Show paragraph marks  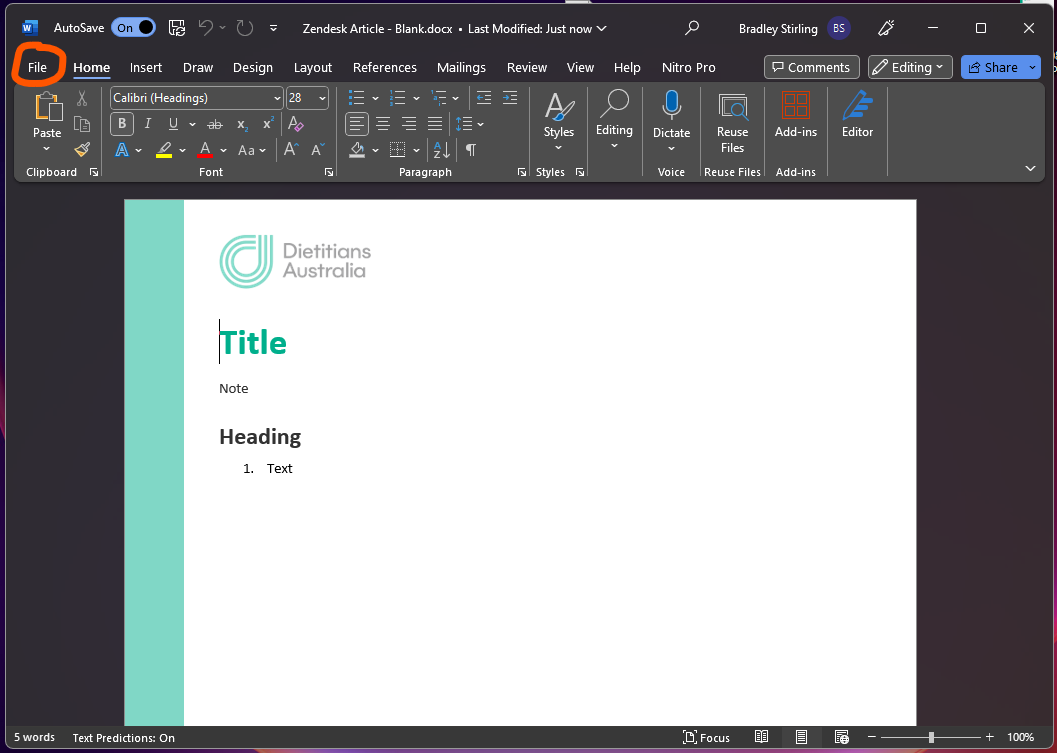click(470, 149)
